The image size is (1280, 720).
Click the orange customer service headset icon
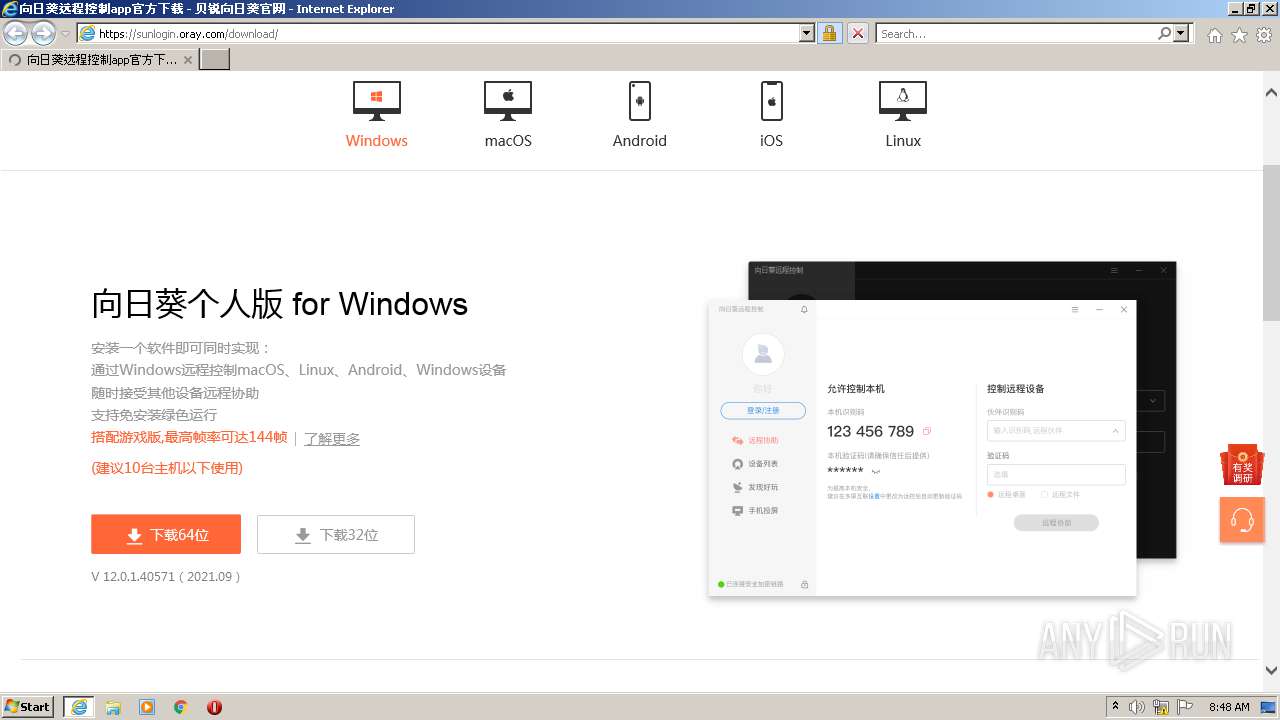point(1242,520)
